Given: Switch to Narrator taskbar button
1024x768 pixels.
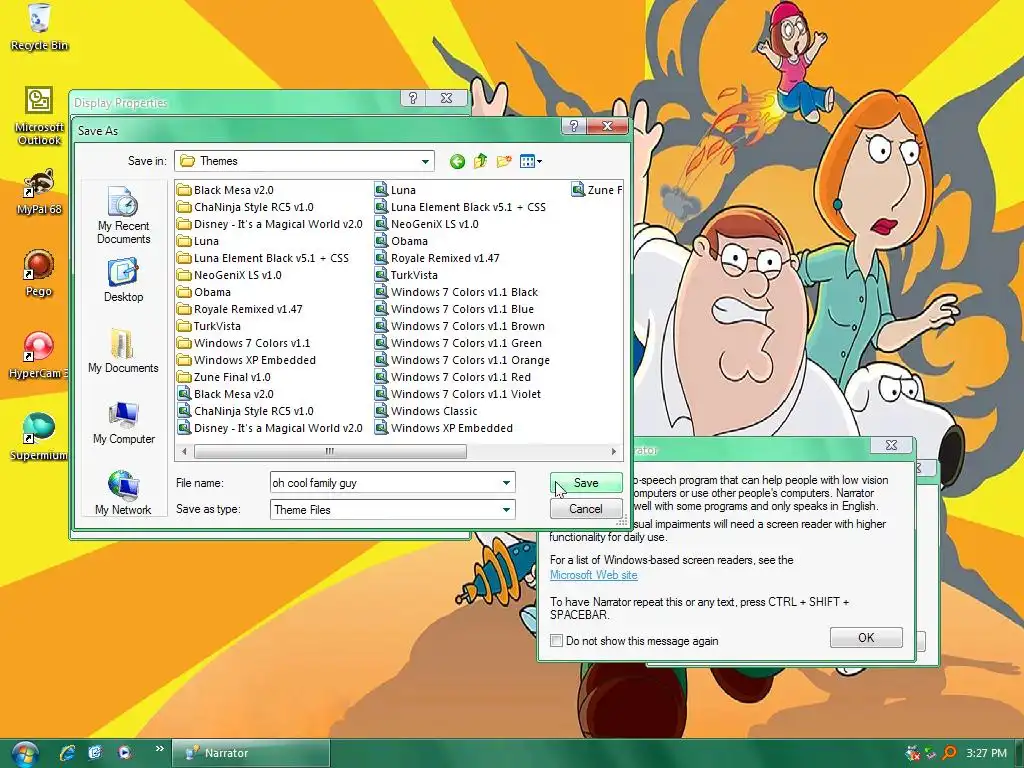Looking at the screenshot, I should 251,753.
